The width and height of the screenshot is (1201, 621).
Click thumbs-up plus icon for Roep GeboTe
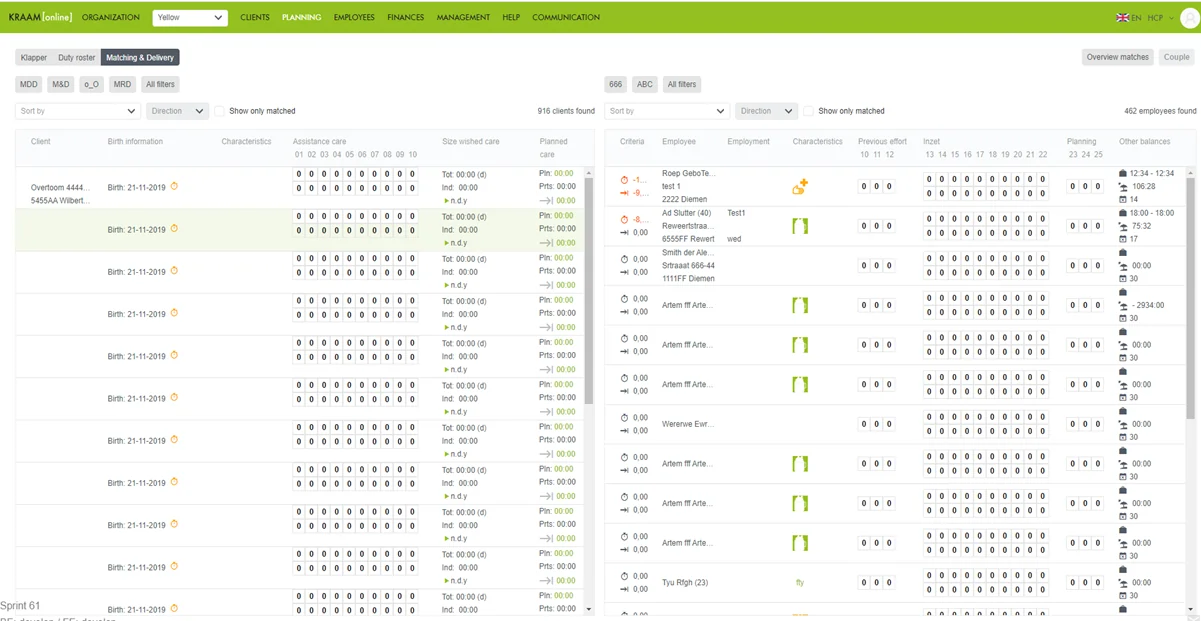pyautogui.click(x=799, y=186)
